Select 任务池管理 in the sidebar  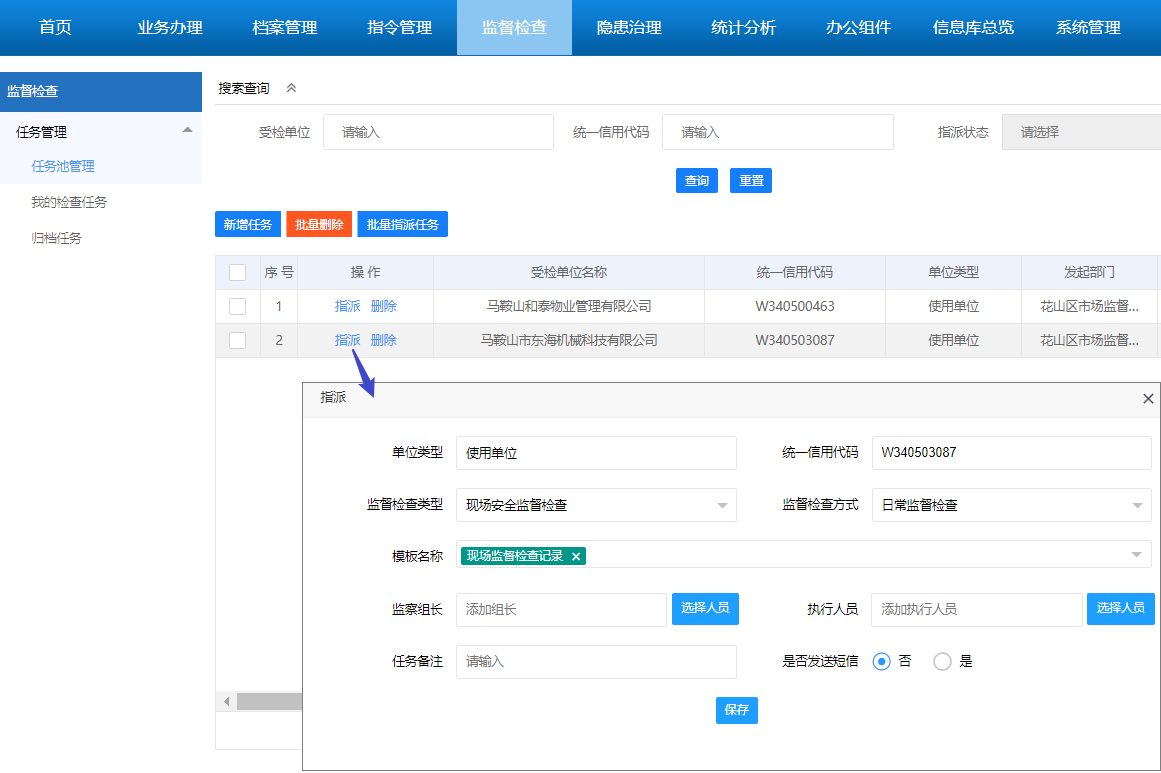pyautogui.click(x=63, y=167)
